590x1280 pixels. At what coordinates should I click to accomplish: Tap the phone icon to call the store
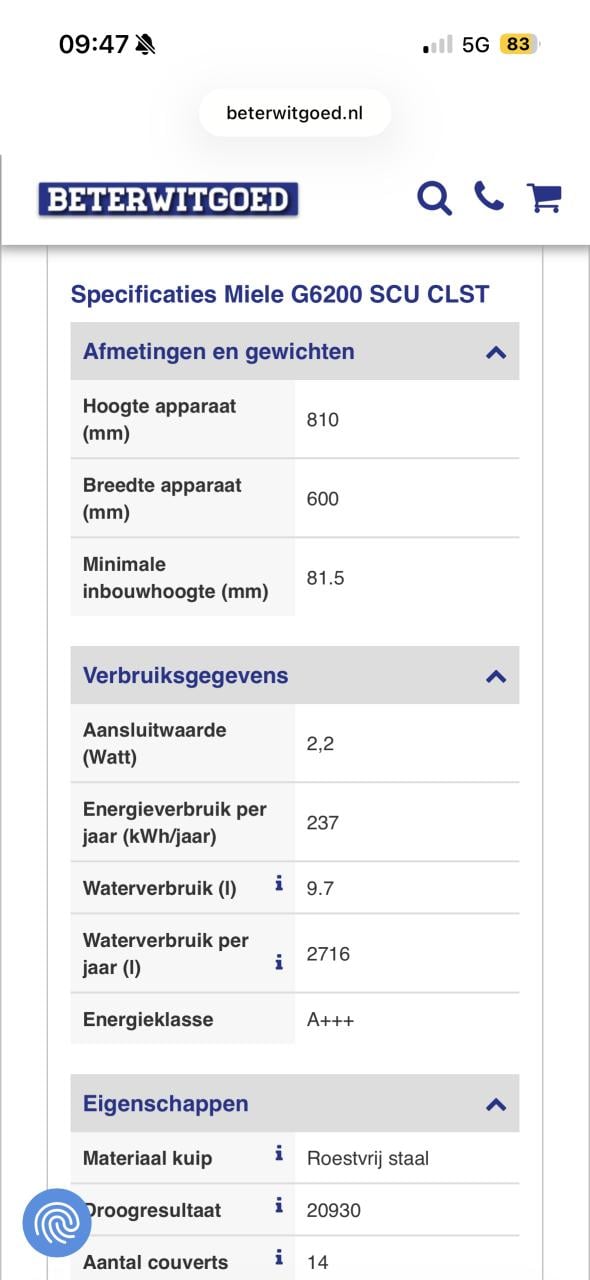click(x=489, y=199)
